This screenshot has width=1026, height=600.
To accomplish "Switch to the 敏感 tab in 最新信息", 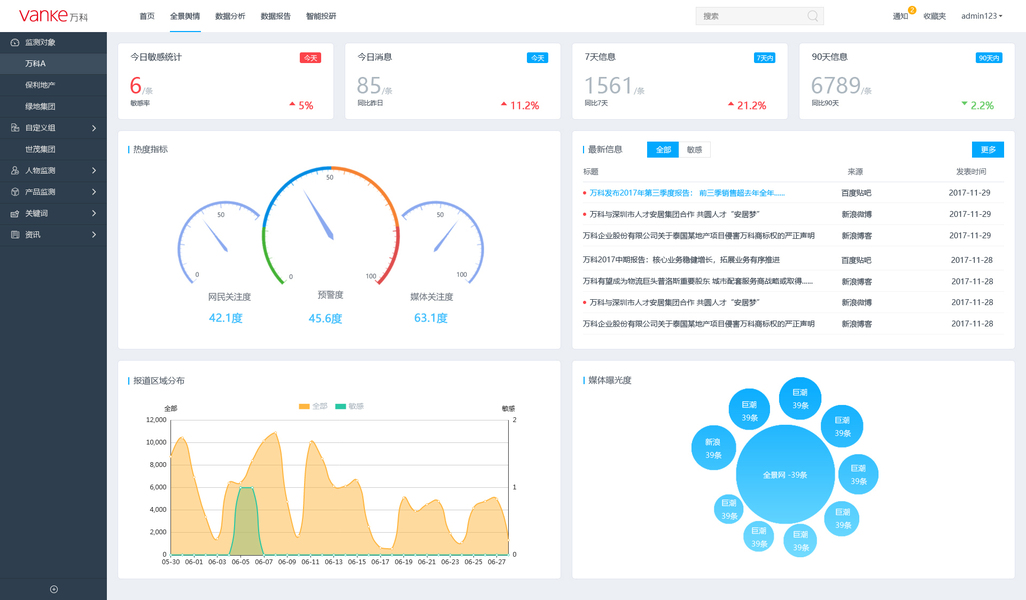I will [x=694, y=150].
